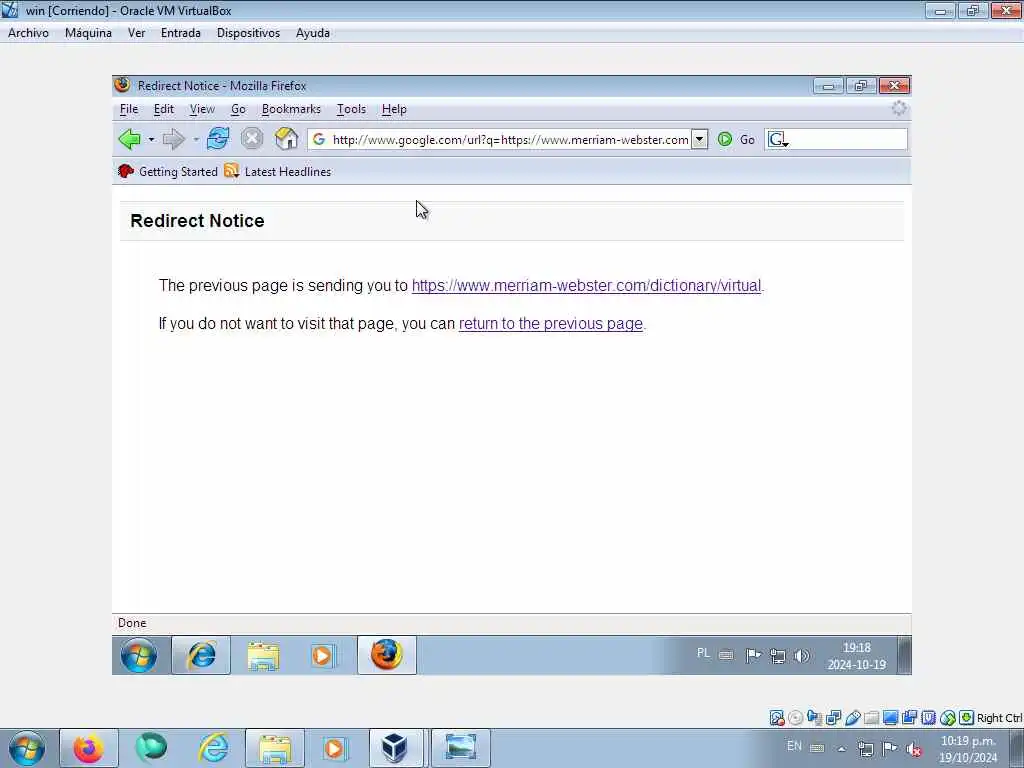This screenshot has width=1024, height=768.
Task: Open VirtualBox Entrada menu
Action: point(181,33)
